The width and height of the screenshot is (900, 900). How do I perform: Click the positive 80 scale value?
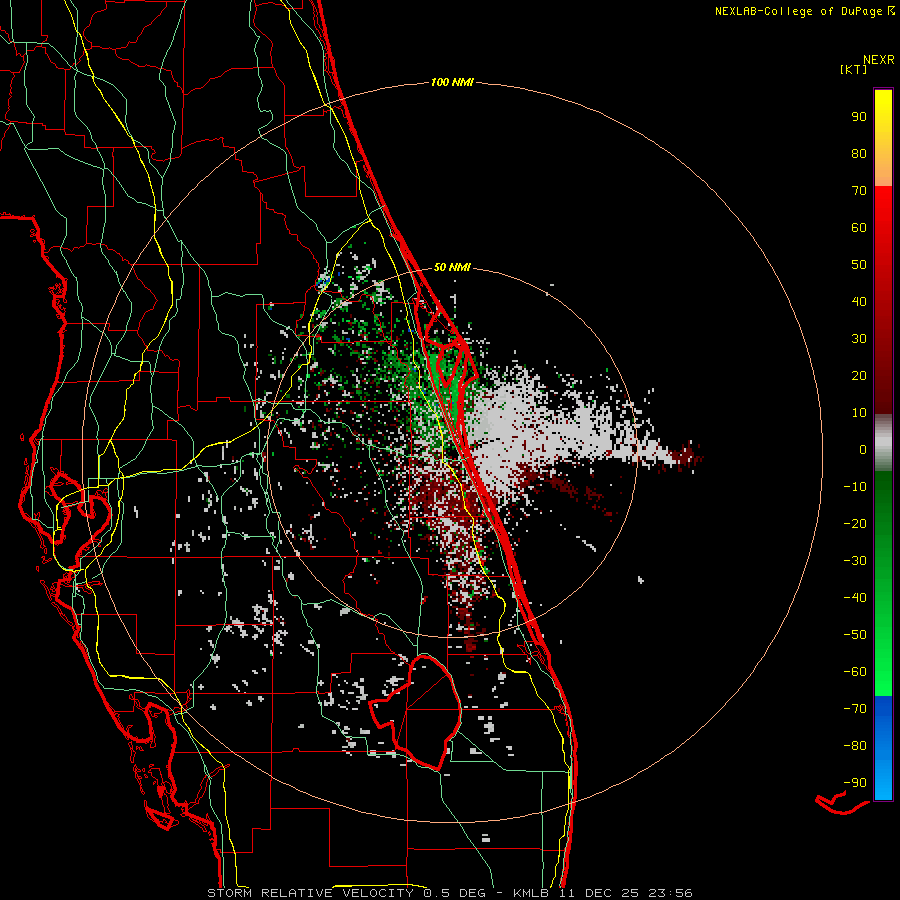click(859, 153)
